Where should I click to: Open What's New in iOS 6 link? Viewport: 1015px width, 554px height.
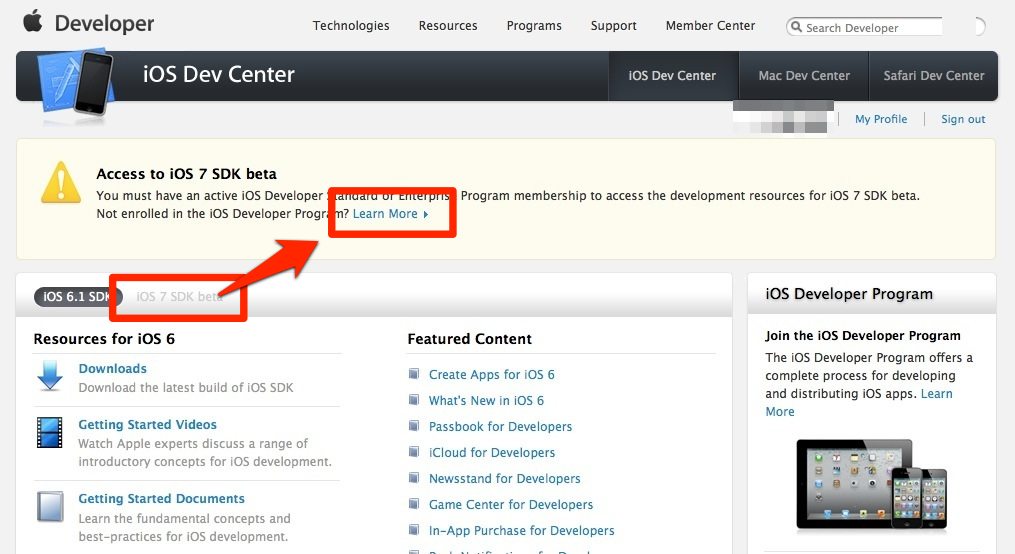pos(486,401)
